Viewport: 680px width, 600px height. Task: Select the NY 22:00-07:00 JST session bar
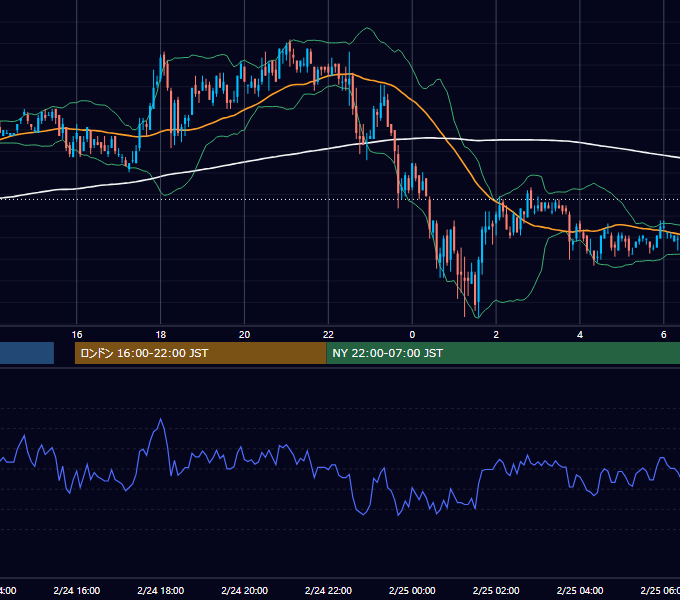[x=503, y=353]
